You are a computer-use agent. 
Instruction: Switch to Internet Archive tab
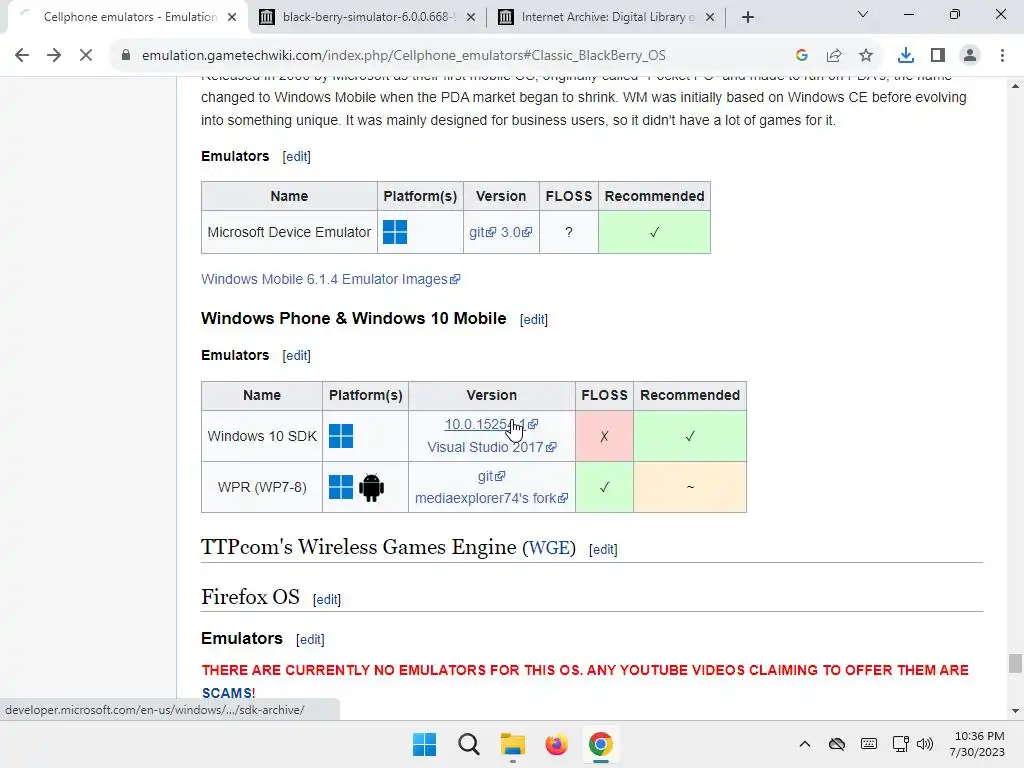point(605,17)
